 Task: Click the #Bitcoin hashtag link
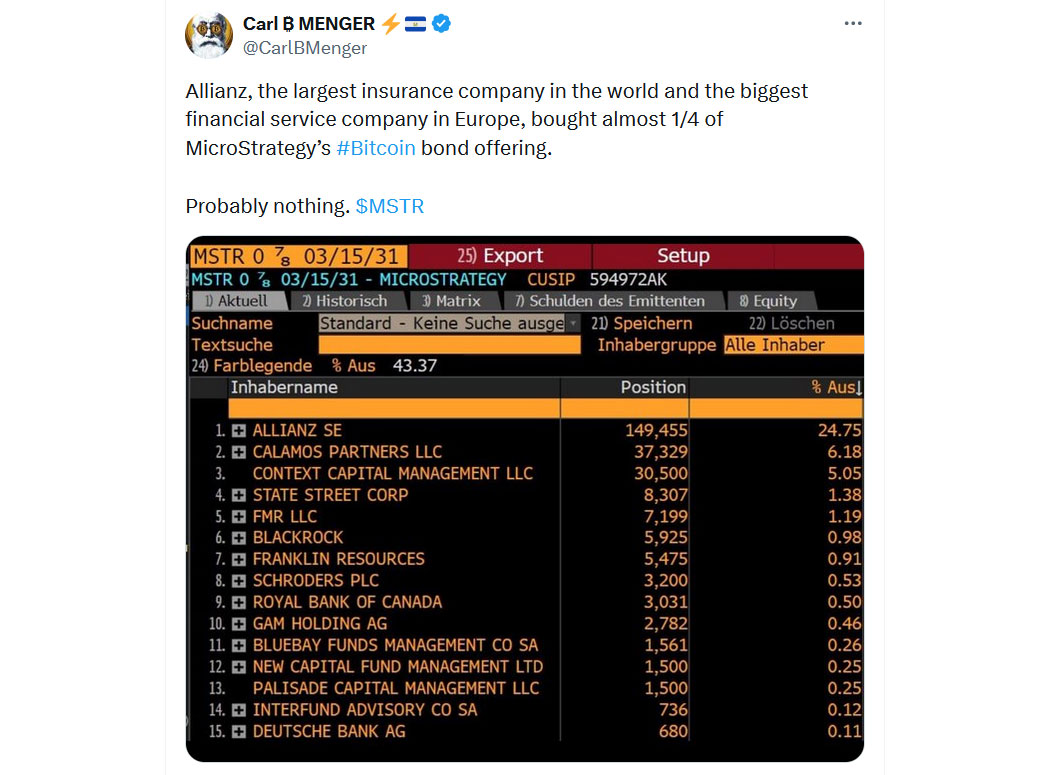pyautogui.click(x=376, y=148)
